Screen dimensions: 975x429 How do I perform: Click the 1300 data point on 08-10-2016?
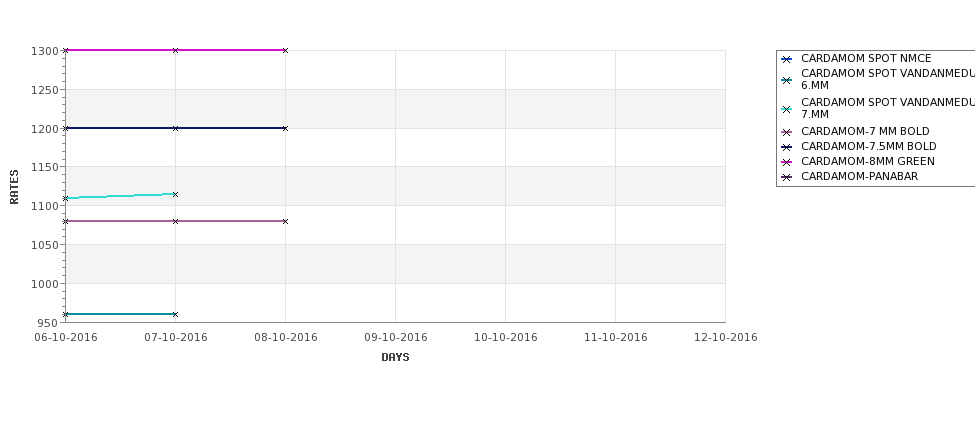point(285,50)
